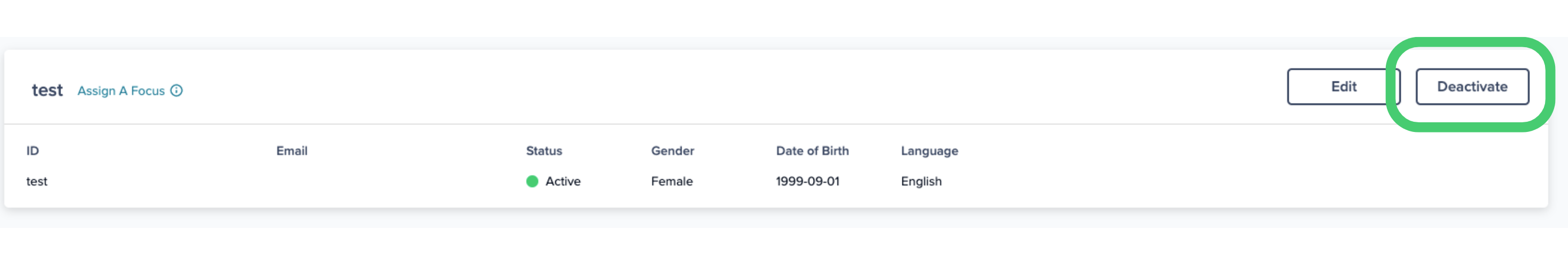Select the 1999-09-01 birth date value
The image size is (1568, 273).
tap(807, 182)
